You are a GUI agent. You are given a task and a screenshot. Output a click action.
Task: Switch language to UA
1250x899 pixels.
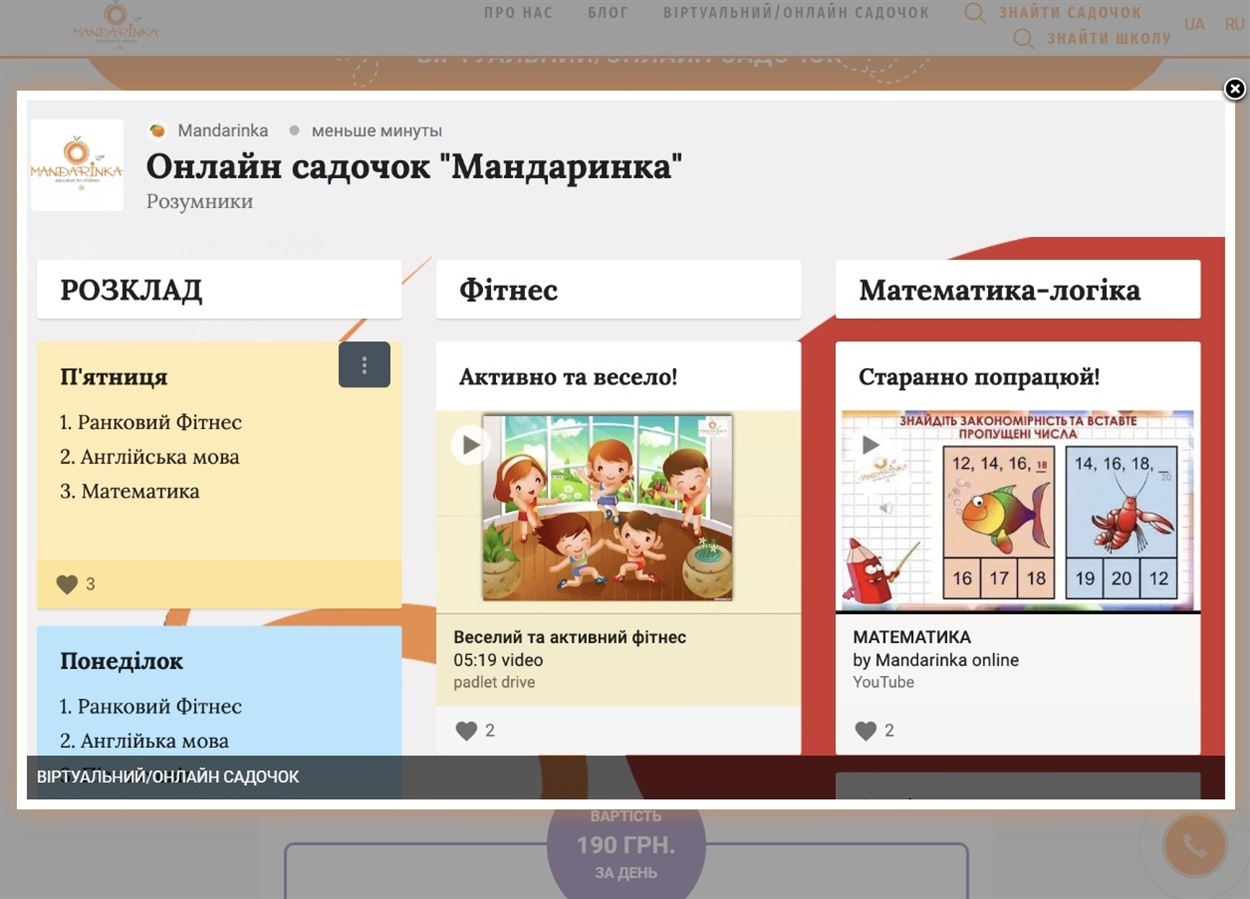1194,24
